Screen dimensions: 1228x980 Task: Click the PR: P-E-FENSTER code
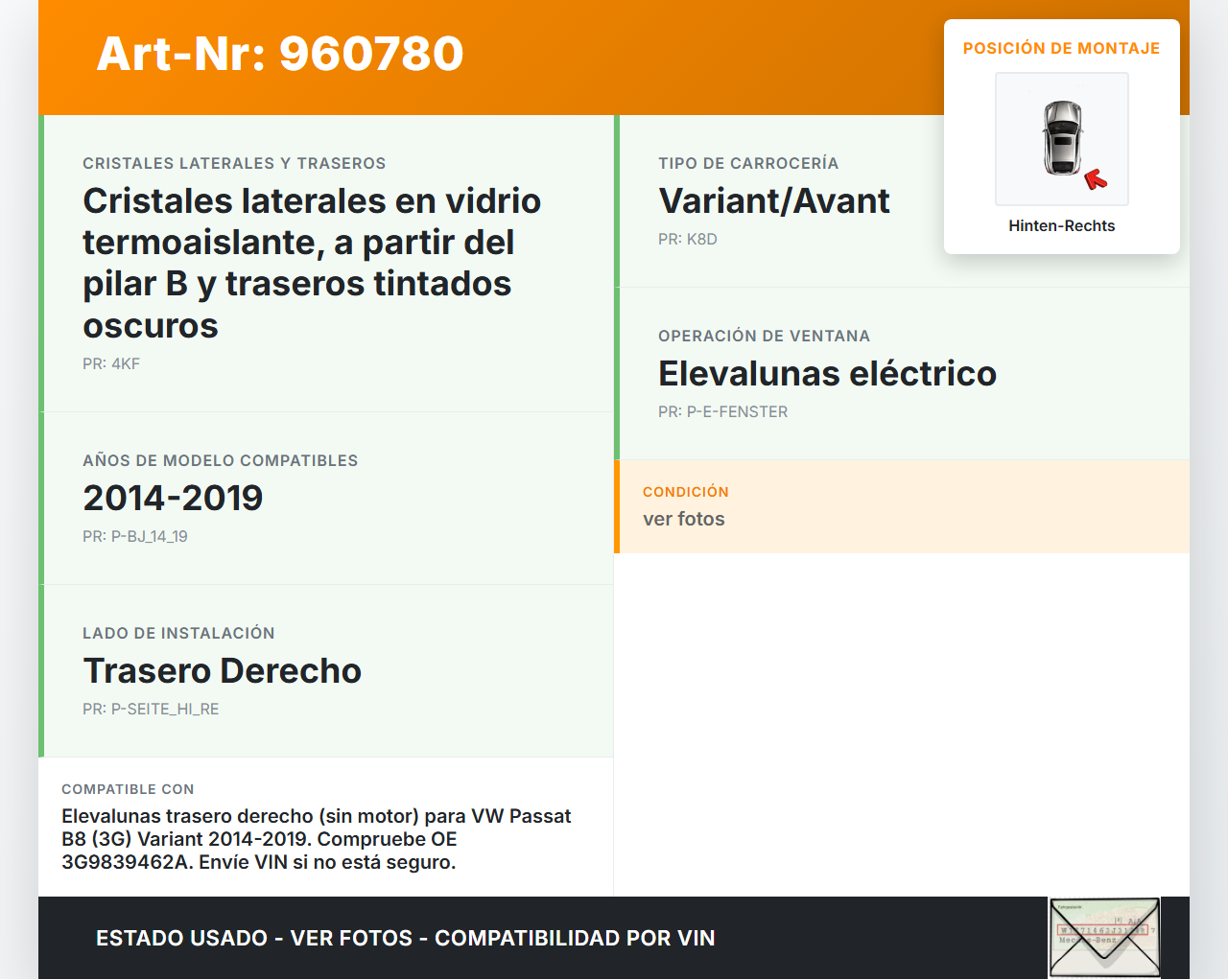(x=723, y=411)
